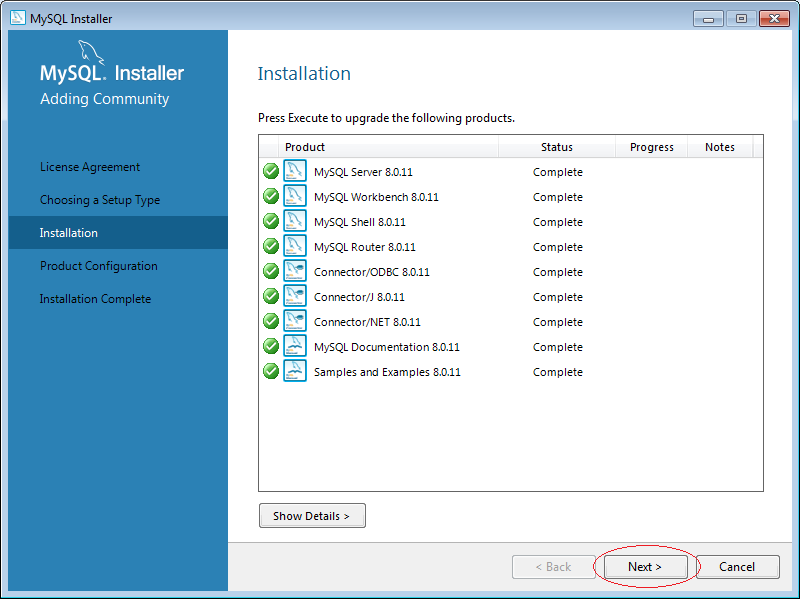Image resolution: width=800 pixels, height=599 pixels.
Task: Click the Progress column header
Action: [652, 147]
